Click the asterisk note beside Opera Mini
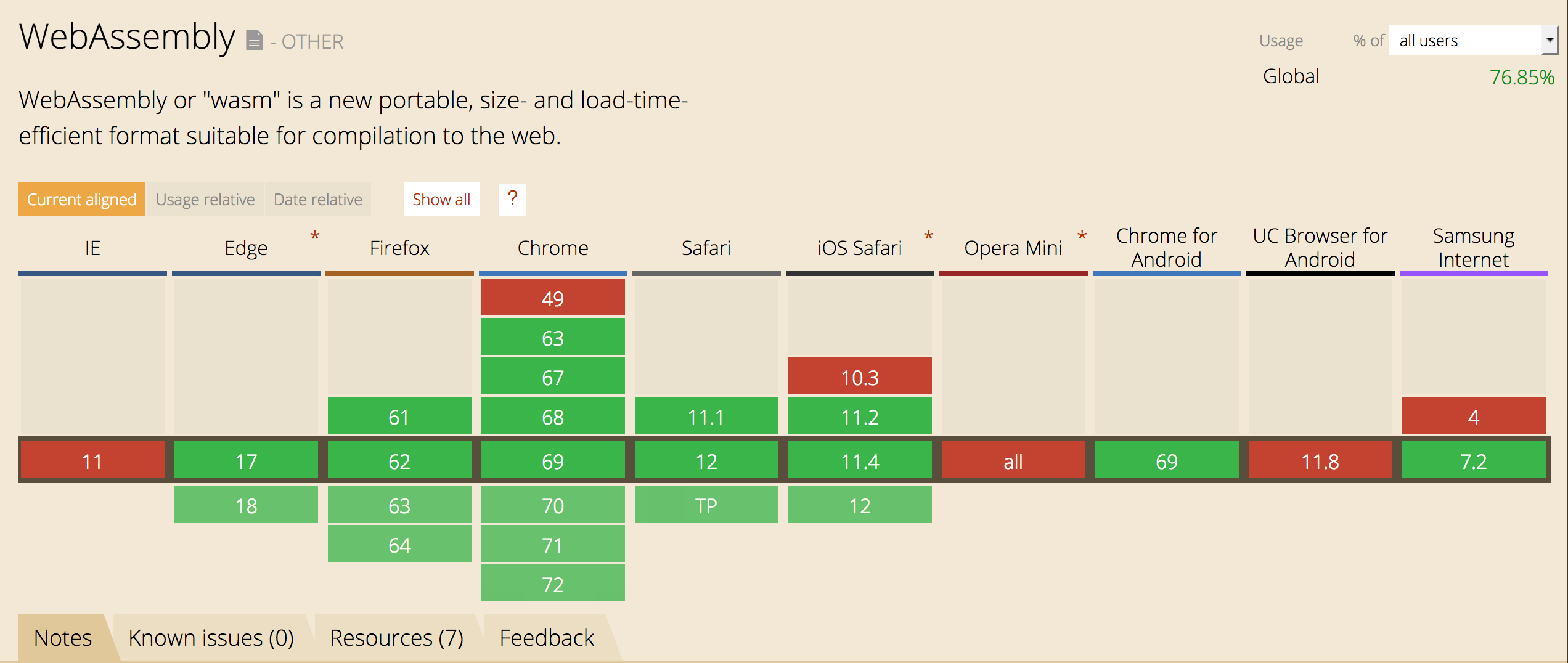 [1082, 236]
